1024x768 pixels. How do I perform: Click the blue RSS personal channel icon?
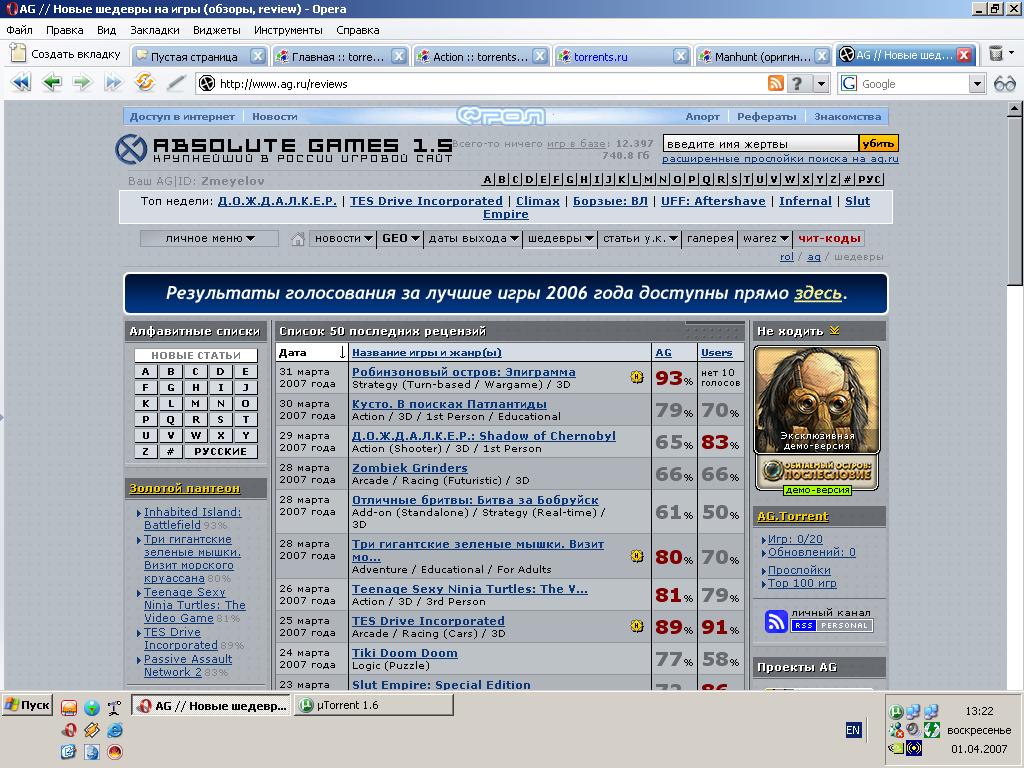[776, 620]
